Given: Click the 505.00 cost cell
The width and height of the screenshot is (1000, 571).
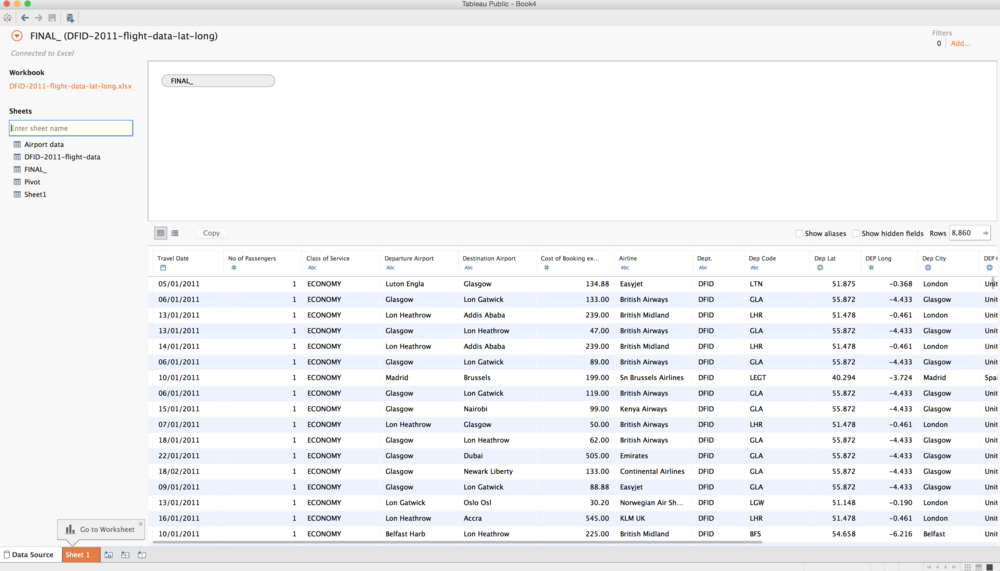Looking at the screenshot, I should [x=598, y=456].
